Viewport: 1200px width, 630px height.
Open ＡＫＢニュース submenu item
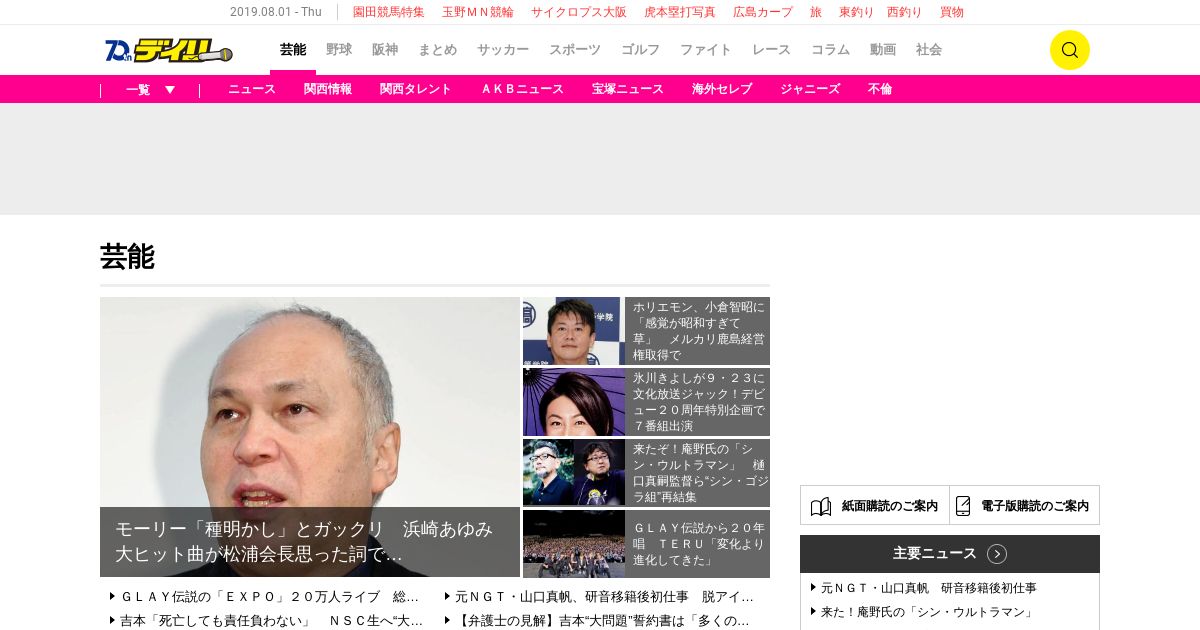[522, 89]
